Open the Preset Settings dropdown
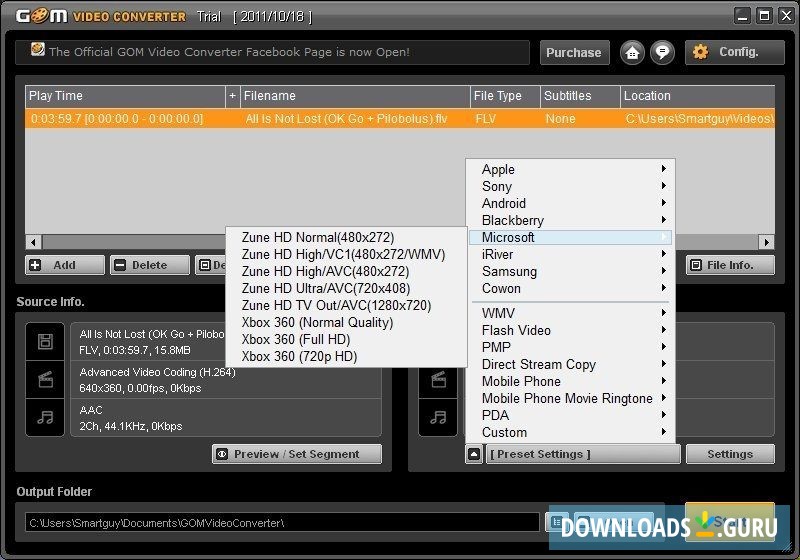Viewport: 800px width, 560px height. point(582,454)
